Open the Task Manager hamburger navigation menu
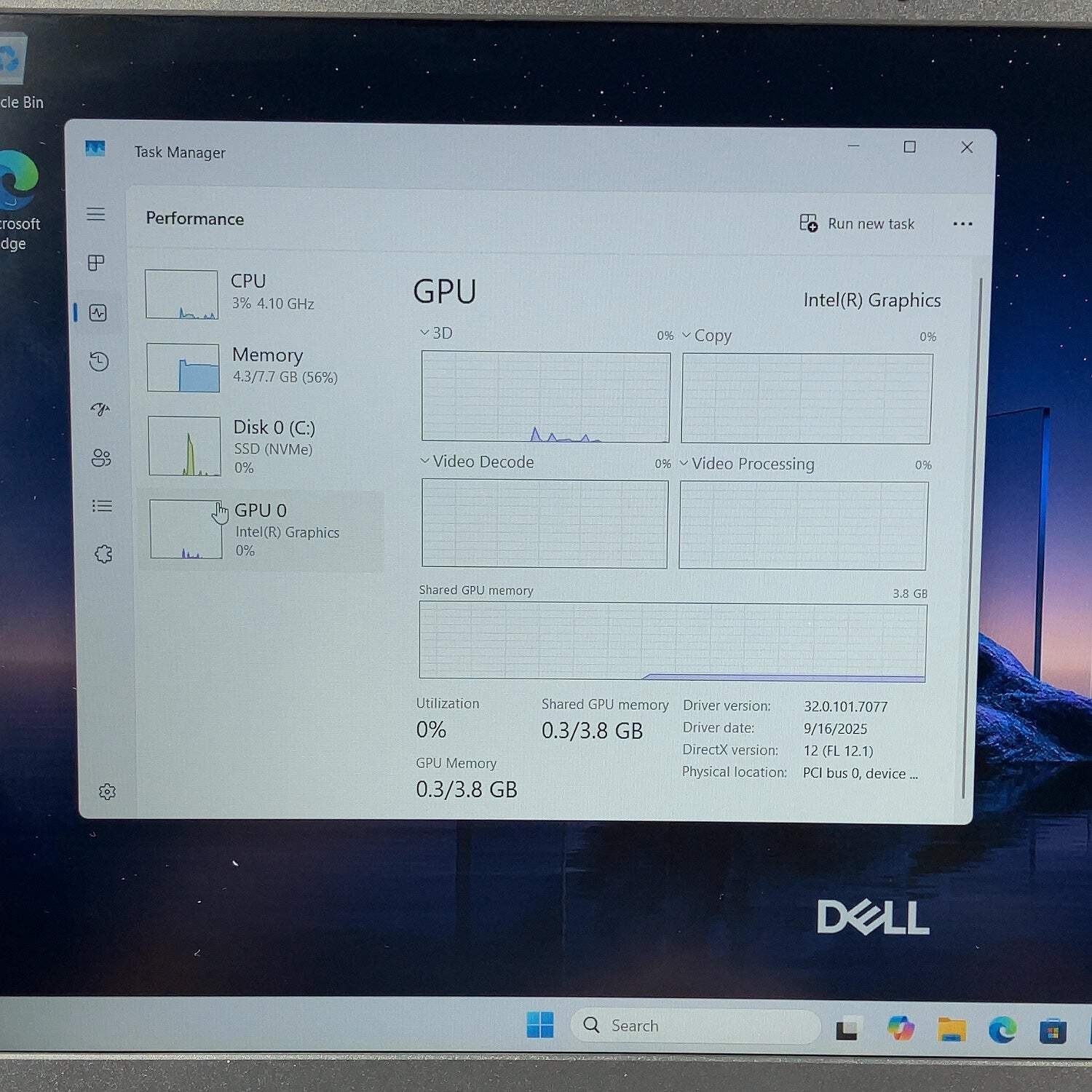 point(95,214)
